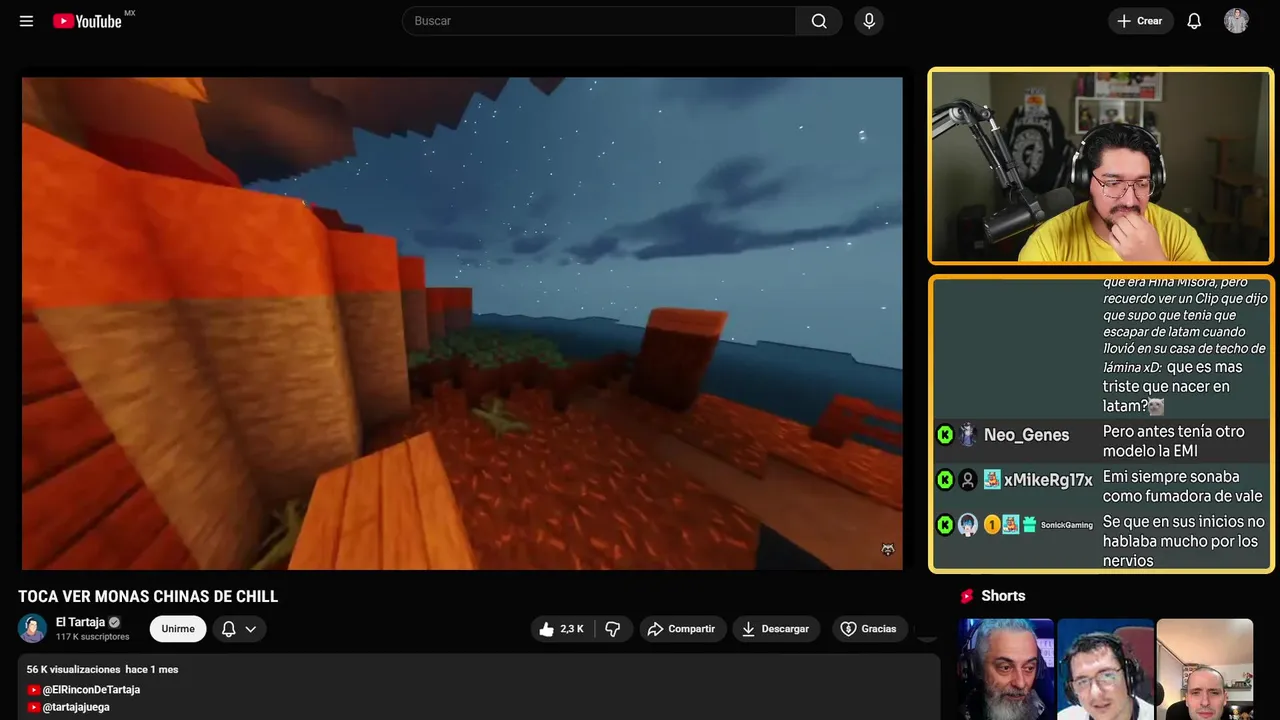Click the magnifying glass search button
Screen dimensions: 1280x720
pos(819,21)
